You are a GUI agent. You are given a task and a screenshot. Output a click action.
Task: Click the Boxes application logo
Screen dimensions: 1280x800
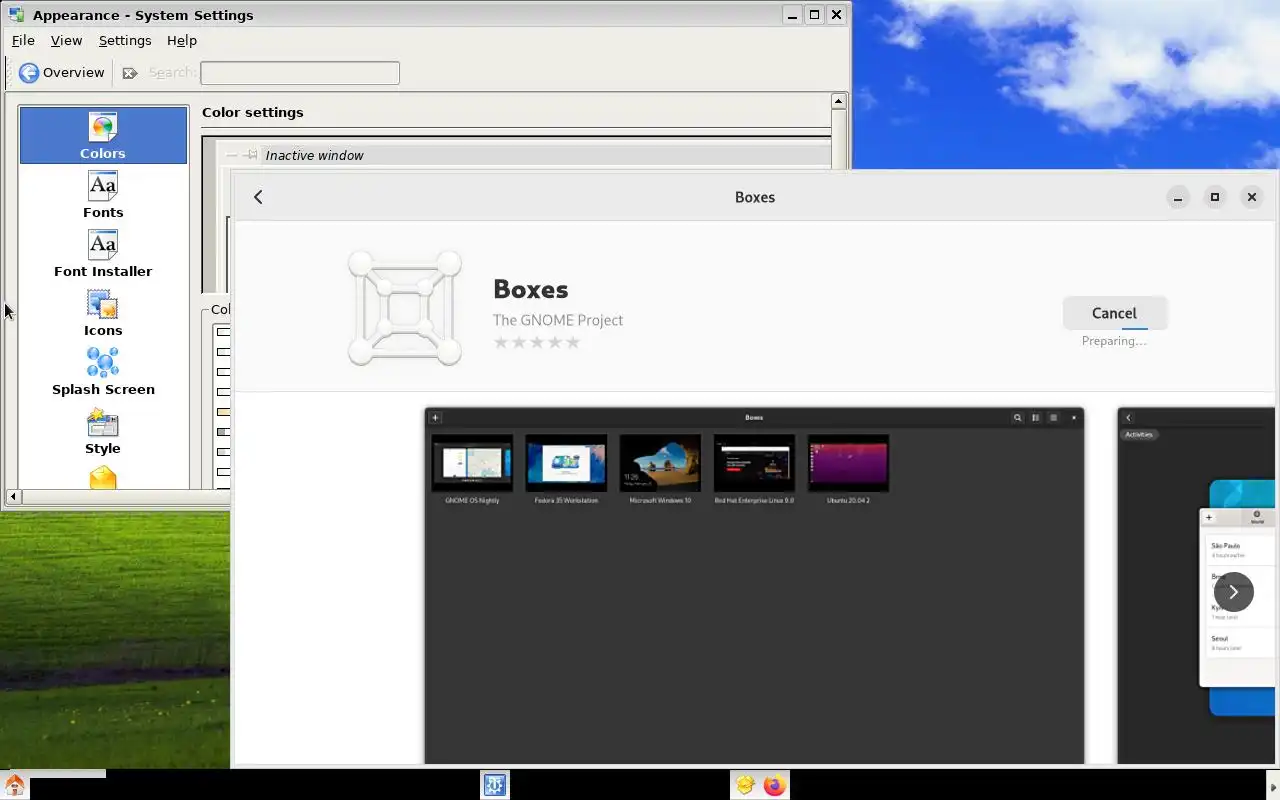(x=405, y=308)
